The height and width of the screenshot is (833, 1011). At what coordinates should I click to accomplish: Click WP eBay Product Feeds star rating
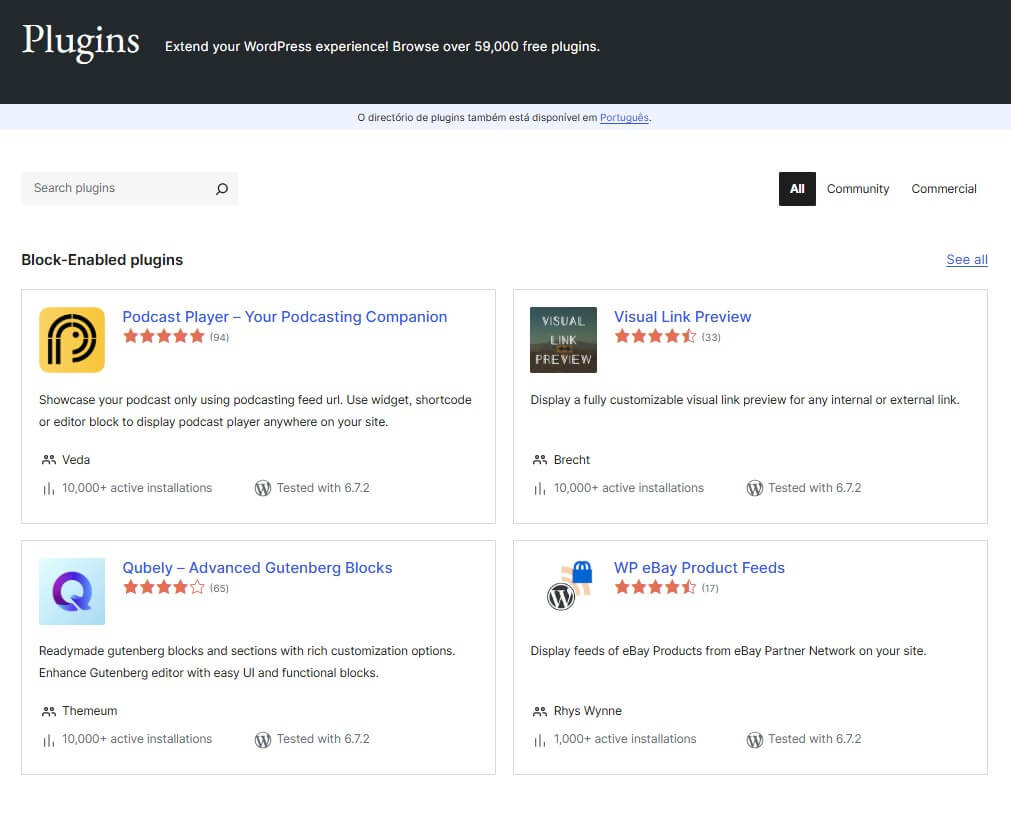click(655, 587)
